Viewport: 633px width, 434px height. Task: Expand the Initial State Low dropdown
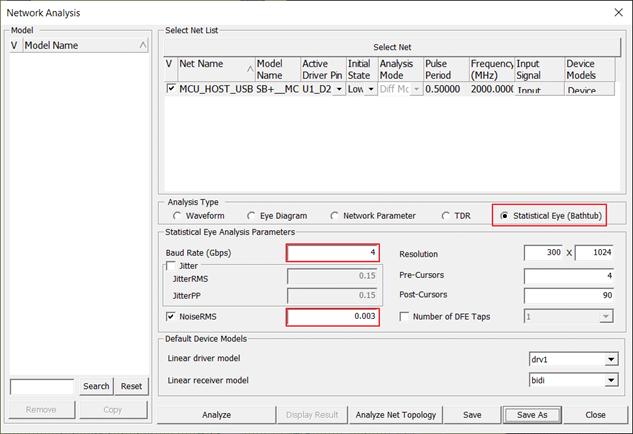pos(371,89)
